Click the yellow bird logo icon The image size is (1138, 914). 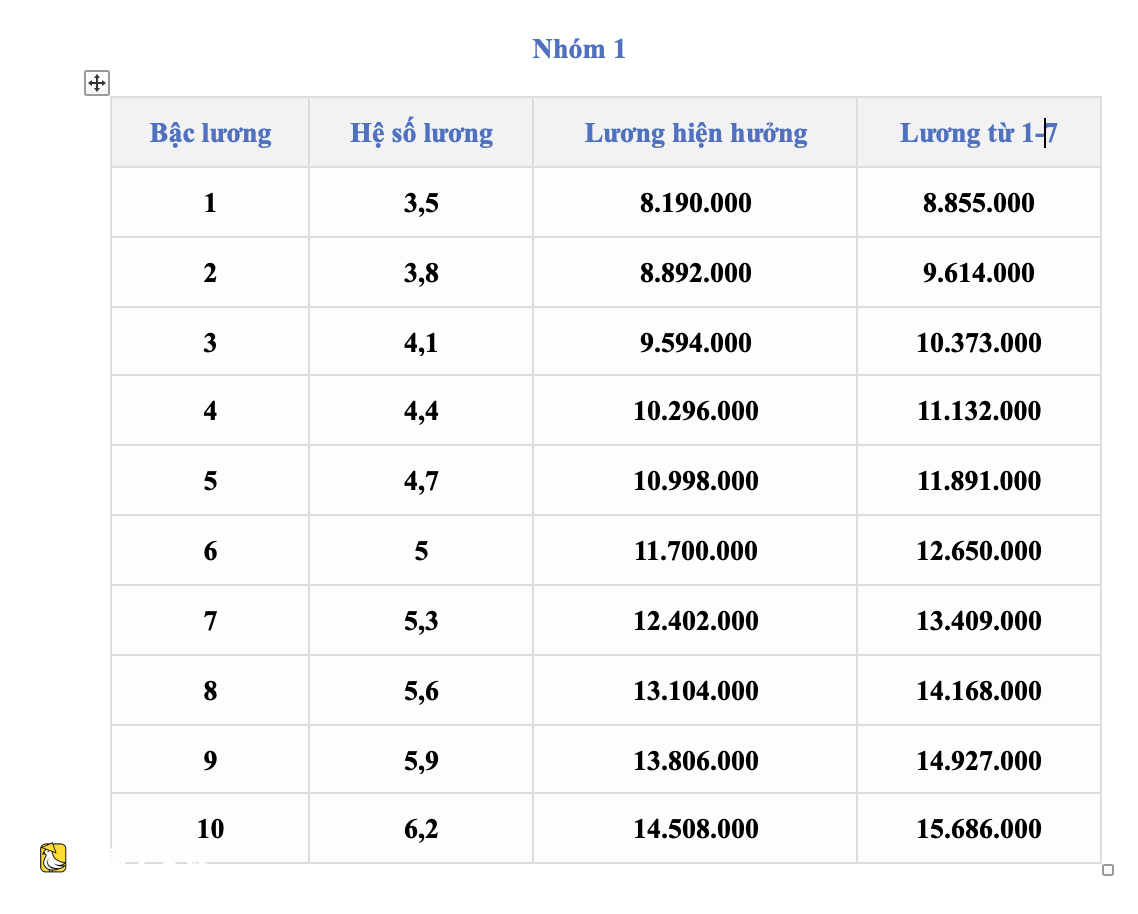(53, 857)
